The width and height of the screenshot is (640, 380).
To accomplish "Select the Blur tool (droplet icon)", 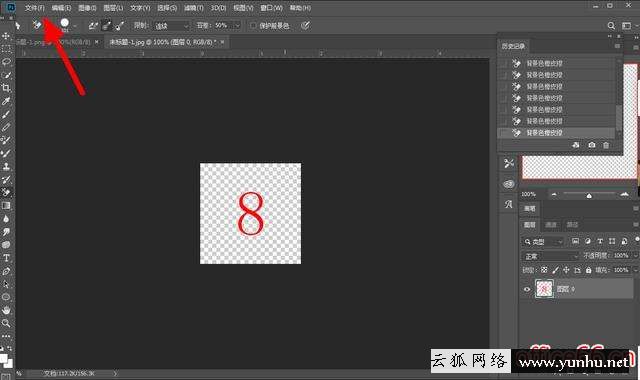I will (x=6, y=218).
